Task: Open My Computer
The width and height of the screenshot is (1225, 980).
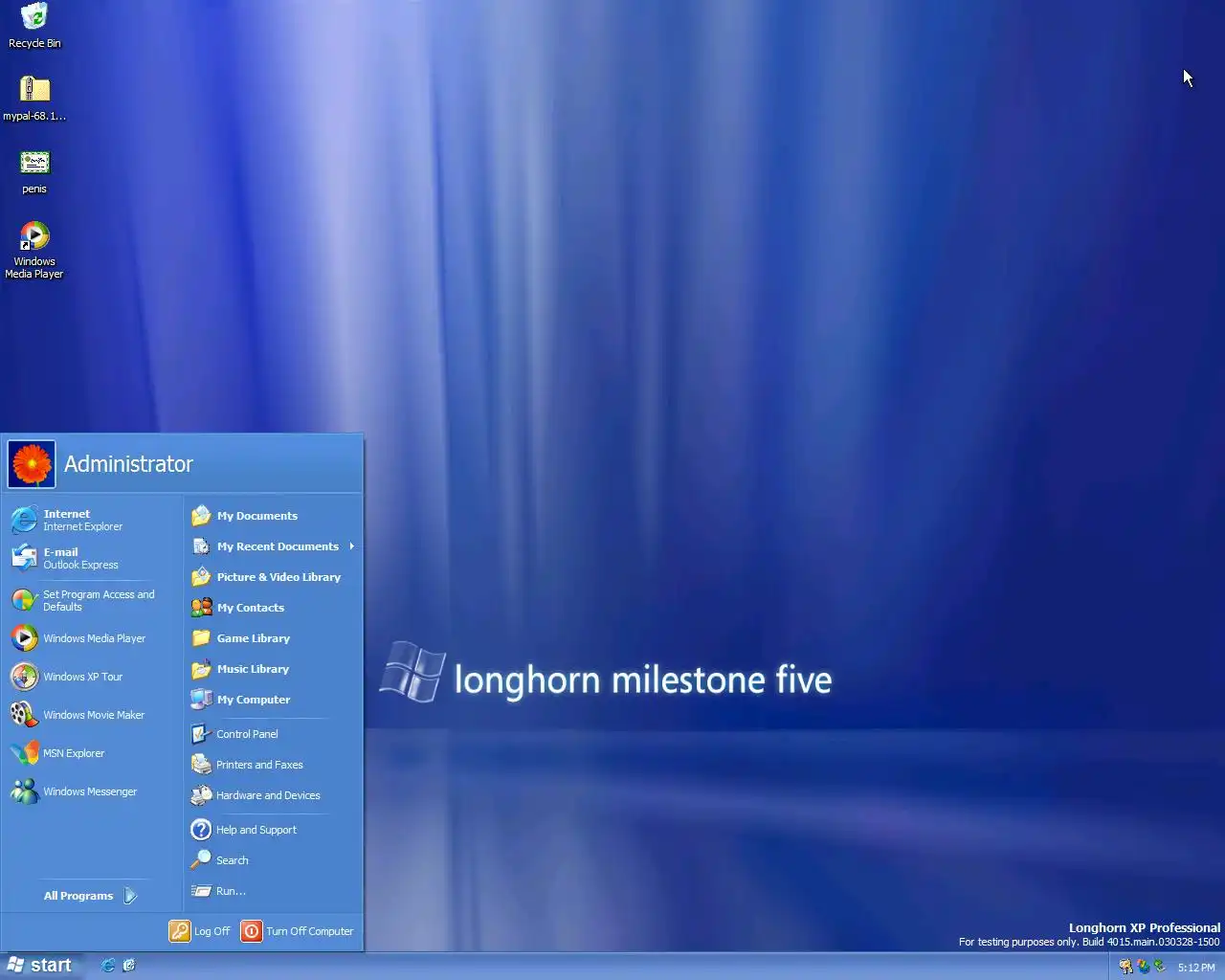Action: 274,700
